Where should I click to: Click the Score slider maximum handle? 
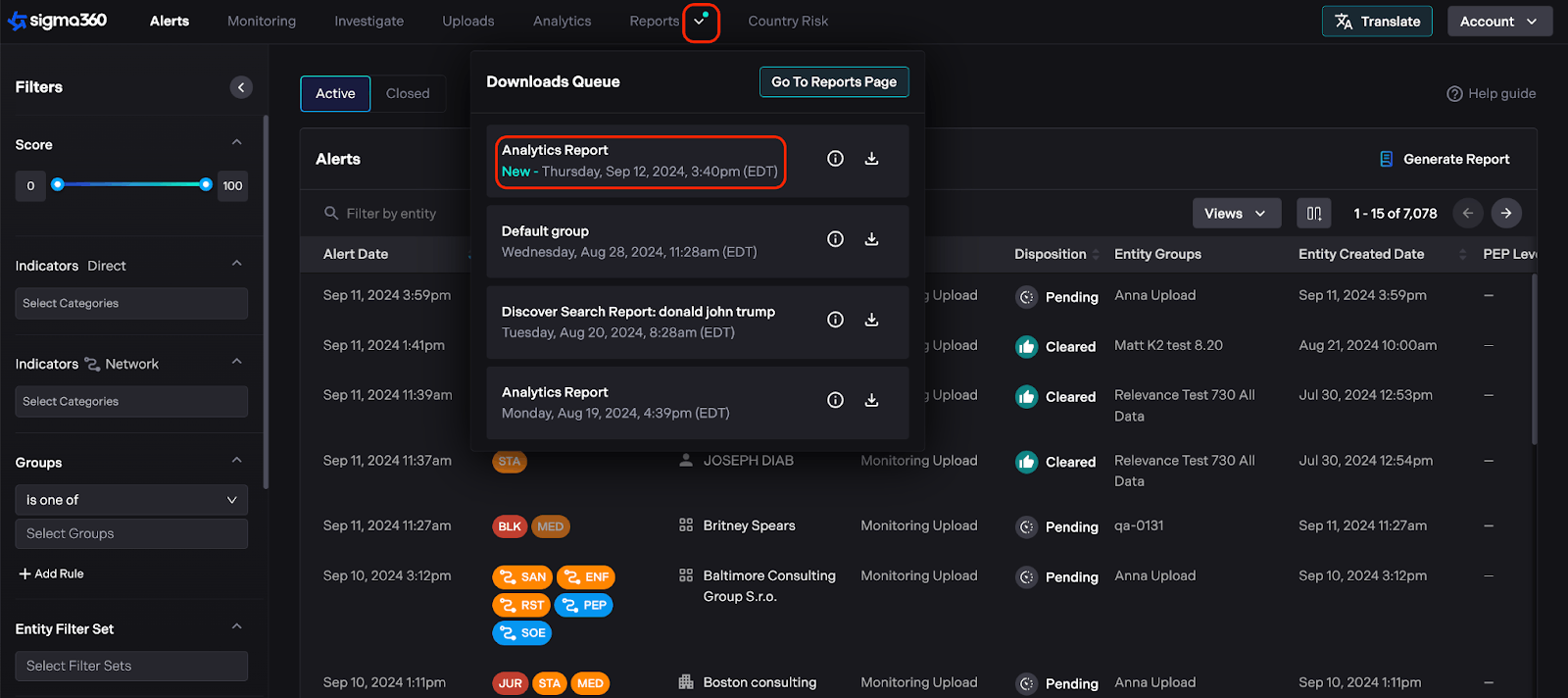pos(205,184)
